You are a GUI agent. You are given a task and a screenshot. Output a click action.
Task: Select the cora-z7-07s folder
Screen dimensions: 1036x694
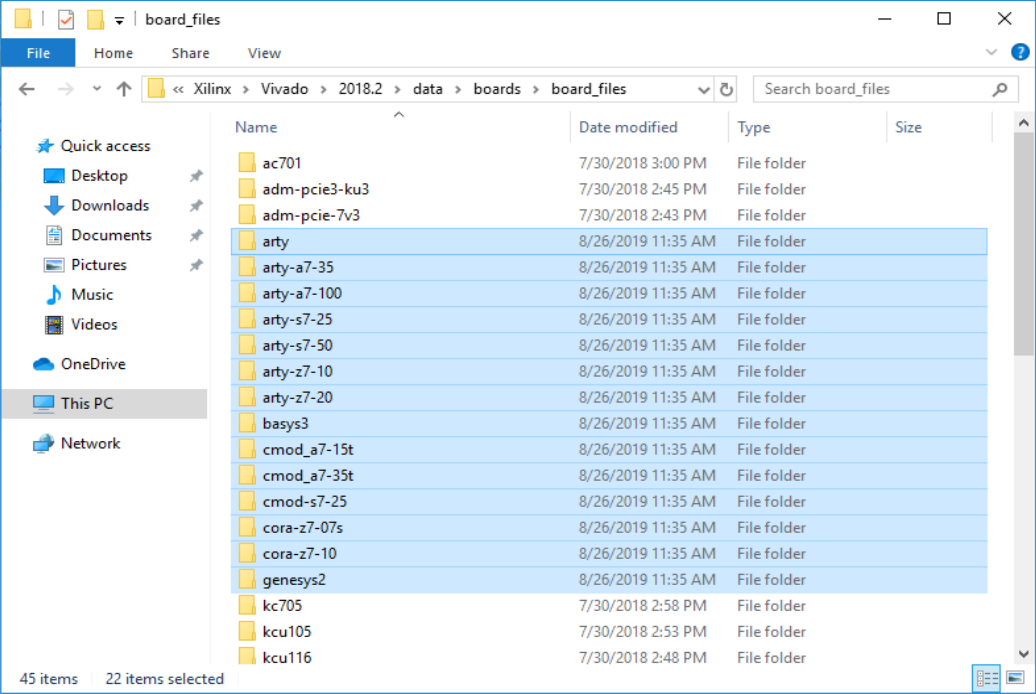click(609, 527)
